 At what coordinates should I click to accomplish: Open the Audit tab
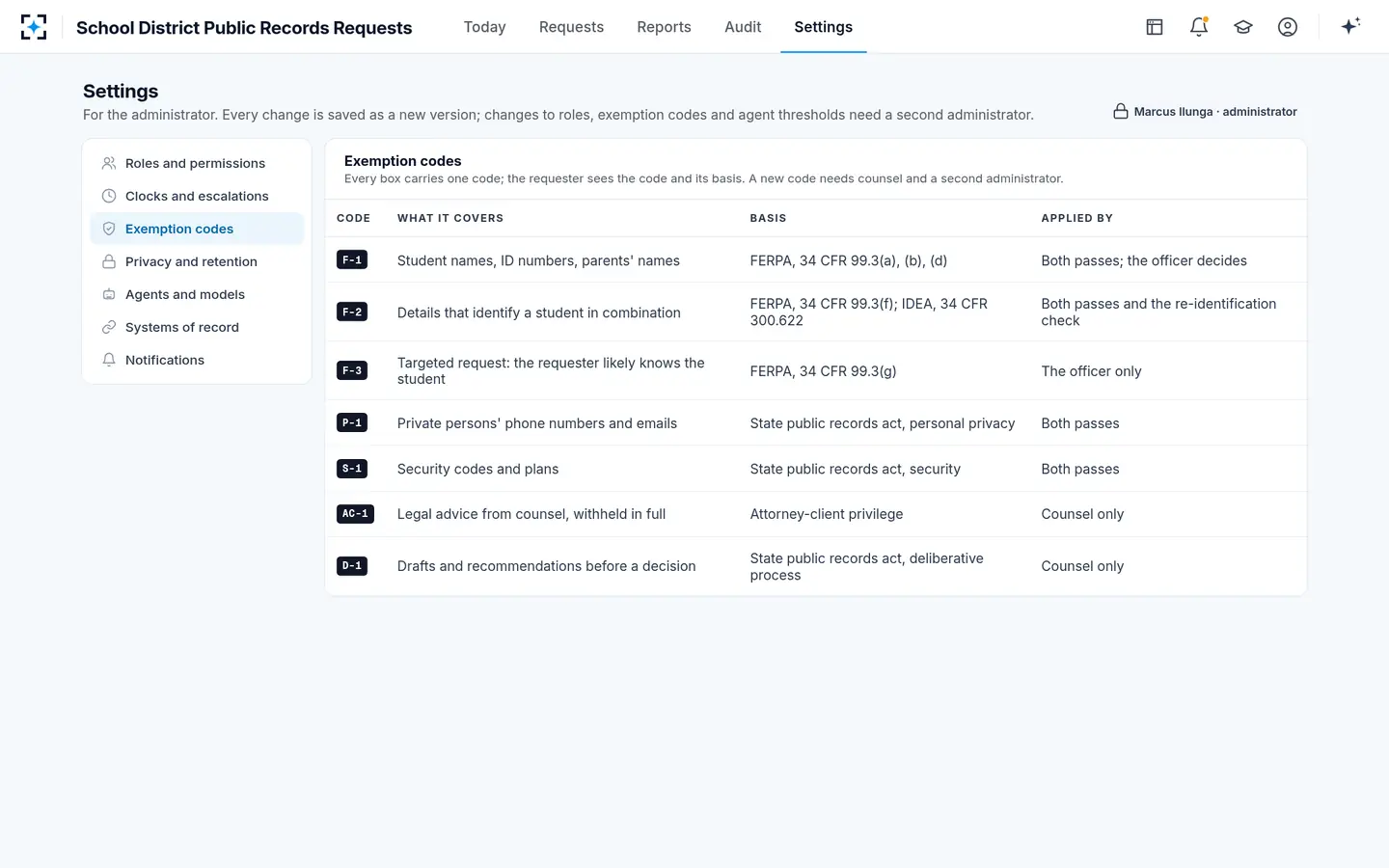click(x=743, y=27)
